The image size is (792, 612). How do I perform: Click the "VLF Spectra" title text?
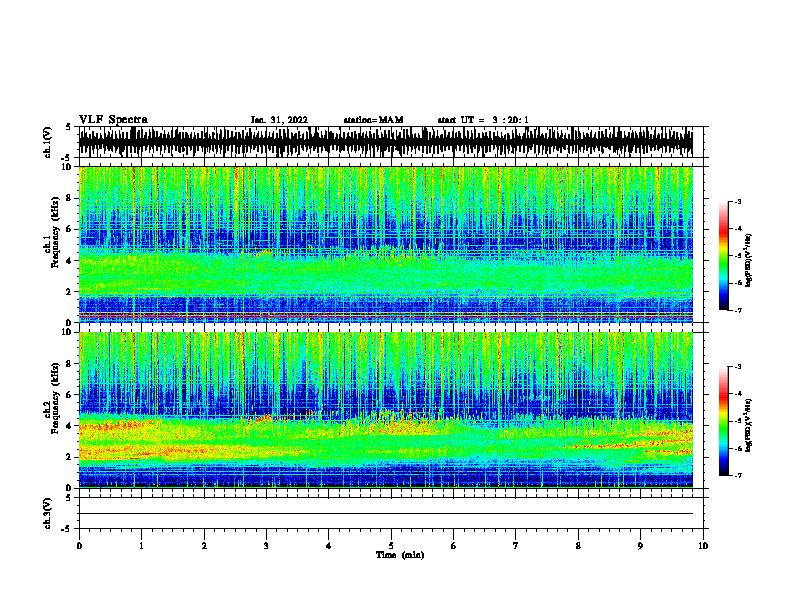(x=113, y=119)
